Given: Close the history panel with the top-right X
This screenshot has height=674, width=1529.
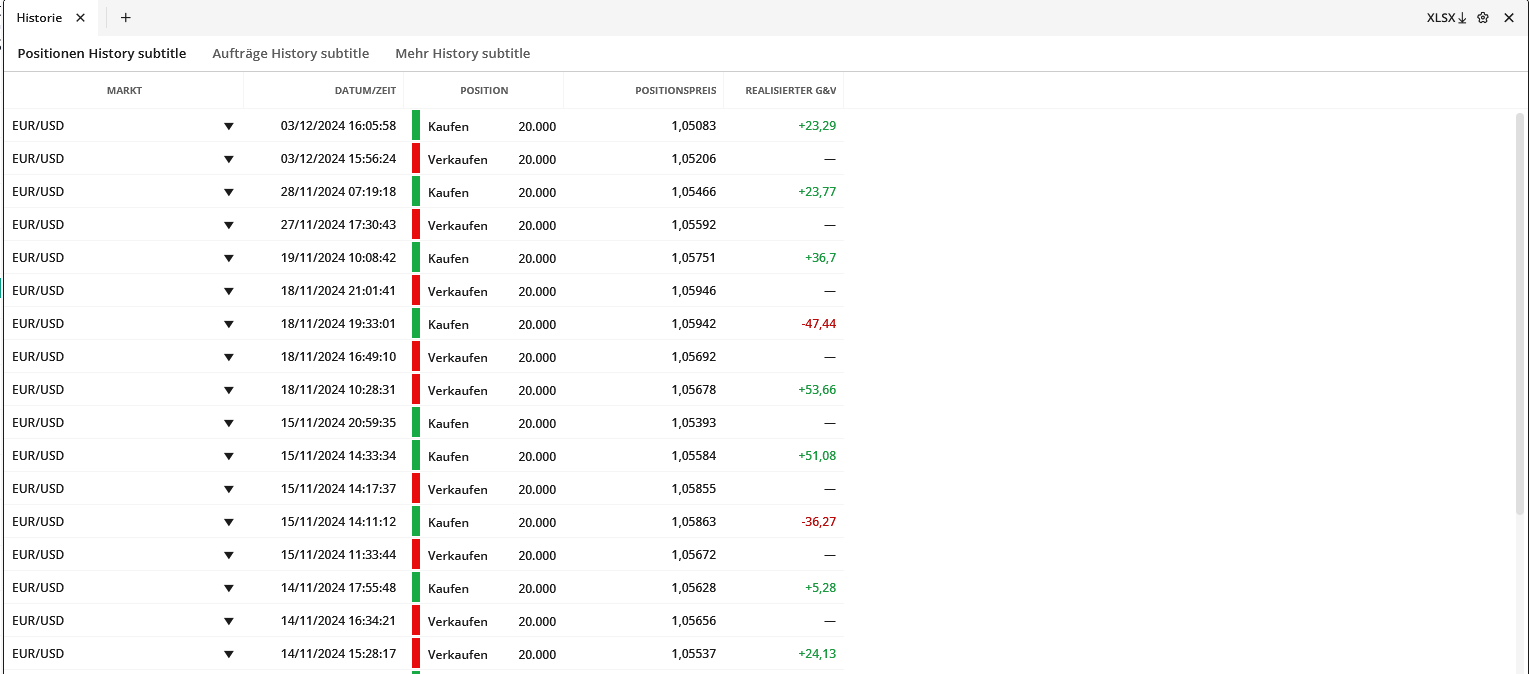Looking at the screenshot, I should [1509, 17].
